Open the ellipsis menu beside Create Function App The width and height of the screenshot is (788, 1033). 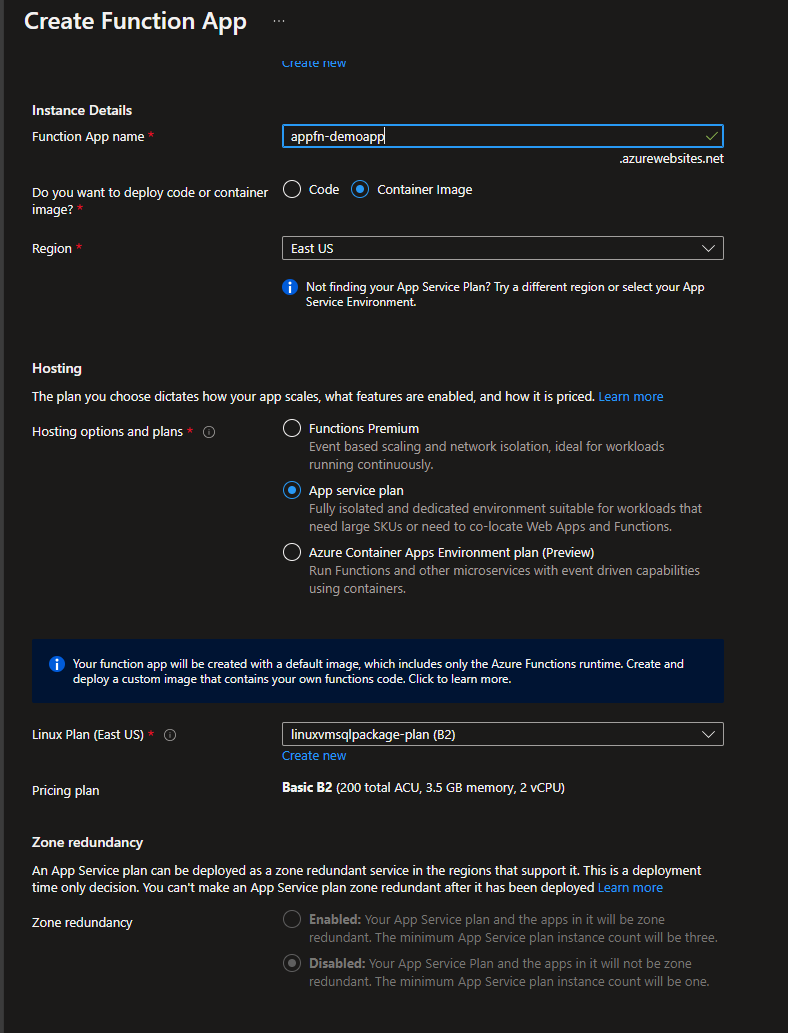point(279,22)
